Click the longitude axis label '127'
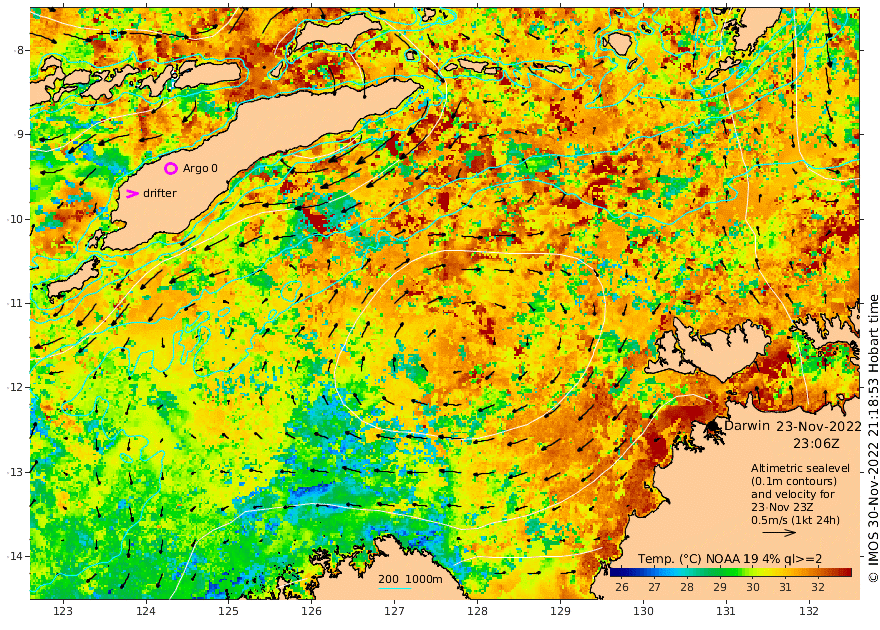Viewport: 880px width, 630px height. [395, 611]
